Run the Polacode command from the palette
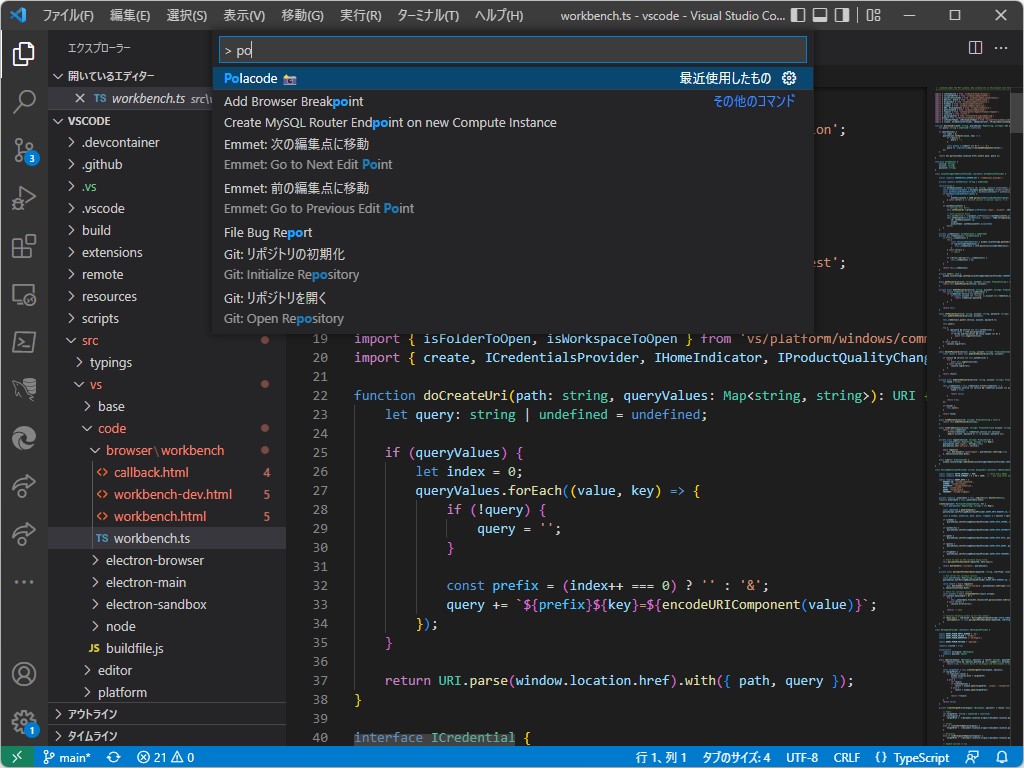1024x768 pixels. [260, 78]
